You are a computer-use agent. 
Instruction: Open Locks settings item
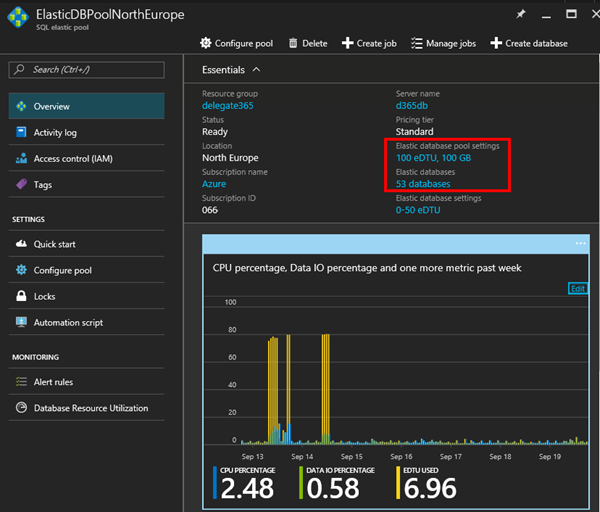coord(45,296)
